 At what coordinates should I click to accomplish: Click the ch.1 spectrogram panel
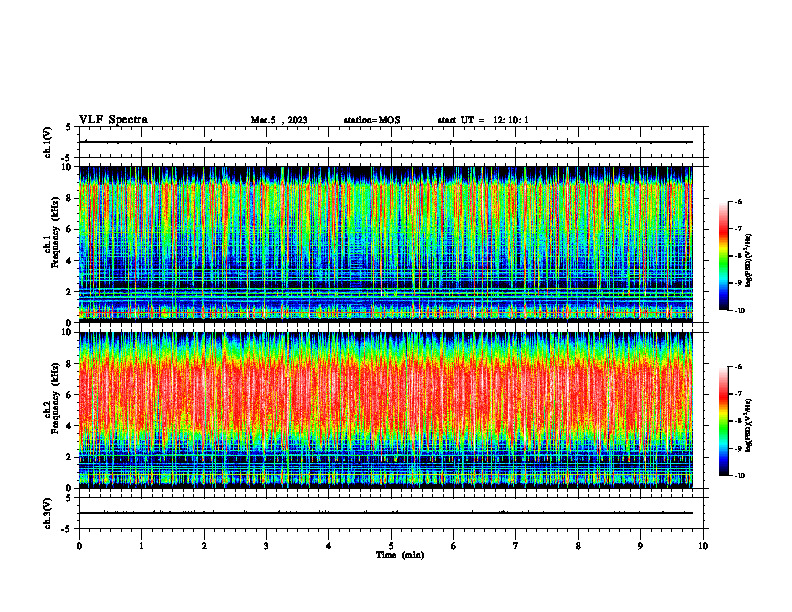385,244
